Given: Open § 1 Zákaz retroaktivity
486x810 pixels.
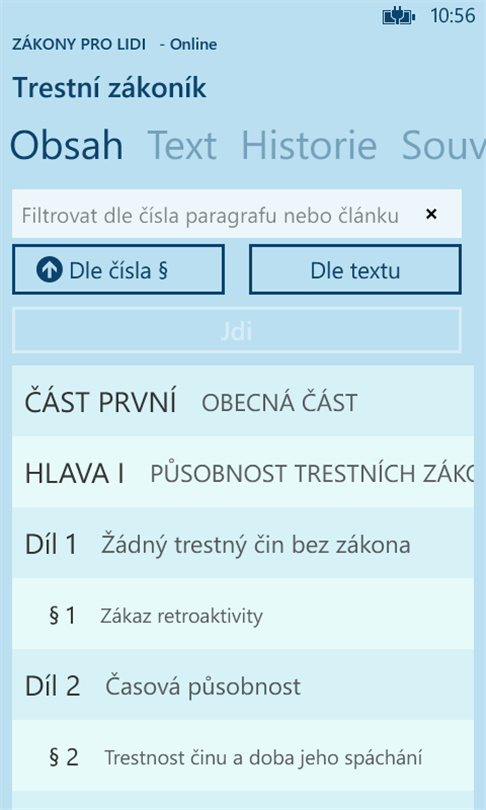Looking at the screenshot, I should 243,614.
